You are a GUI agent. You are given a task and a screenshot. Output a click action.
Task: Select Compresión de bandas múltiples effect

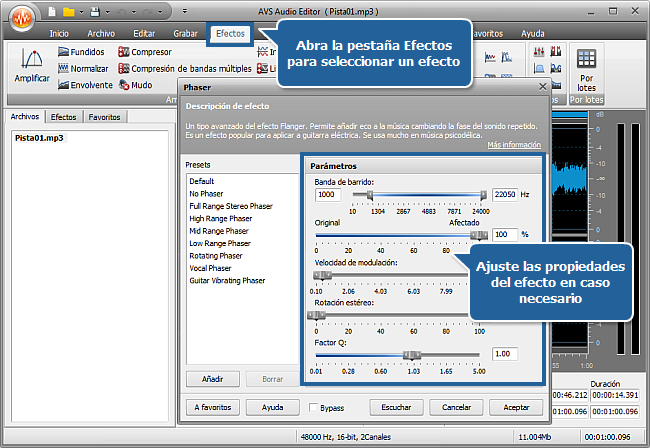coord(185,68)
